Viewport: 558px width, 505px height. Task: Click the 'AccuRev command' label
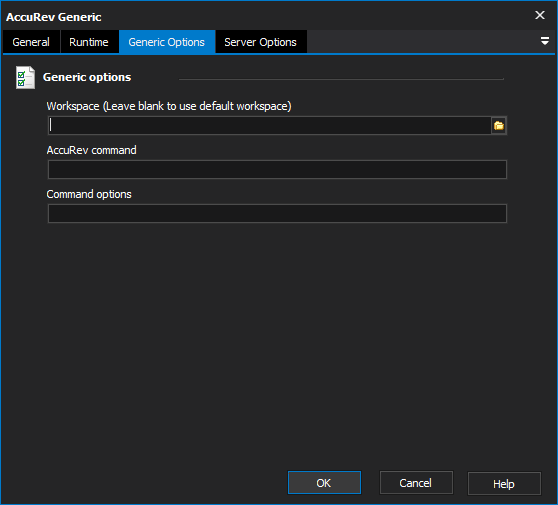[91, 150]
